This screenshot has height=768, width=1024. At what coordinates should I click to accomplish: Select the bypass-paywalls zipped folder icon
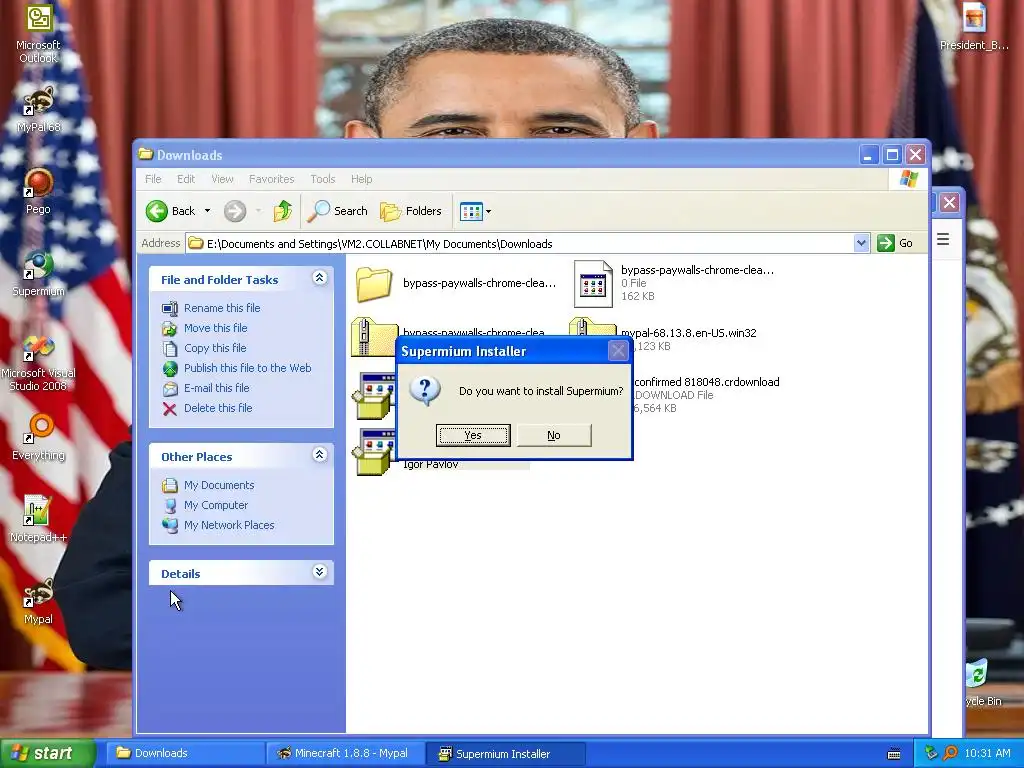click(x=374, y=336)
